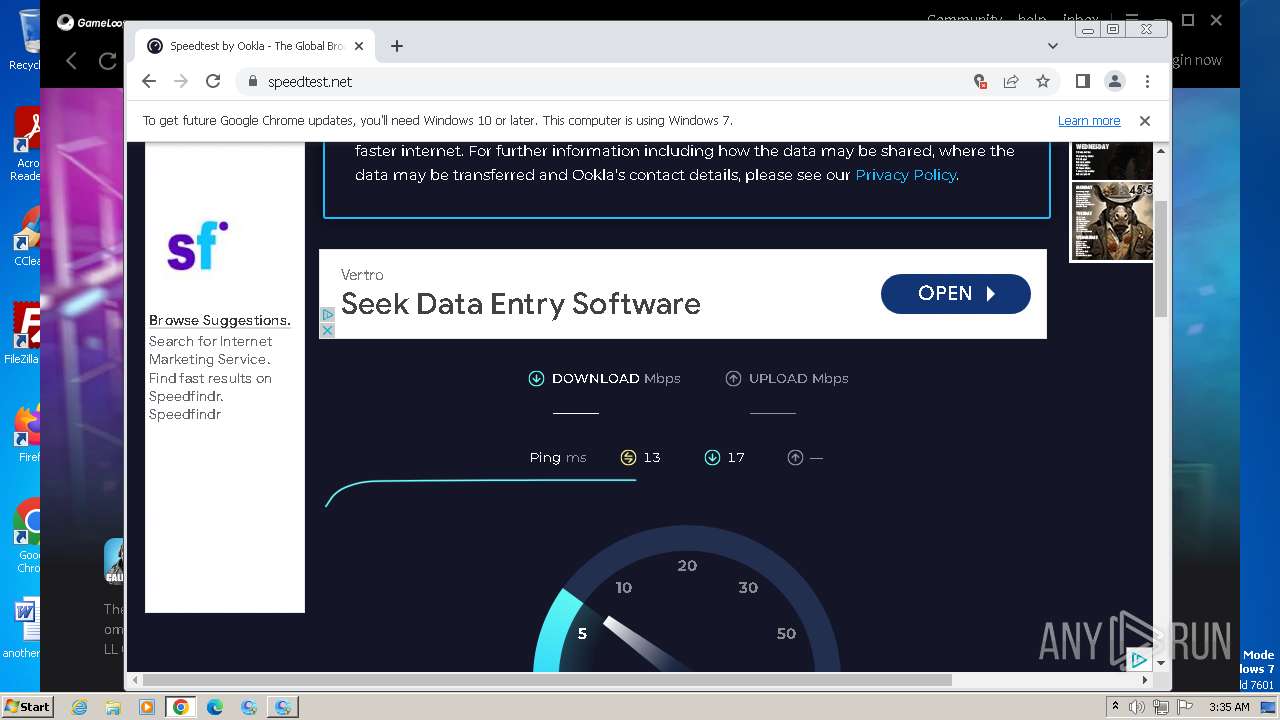Click the idle ping icon value 13
Screen dimensions: 1280x720
(628, 457)
